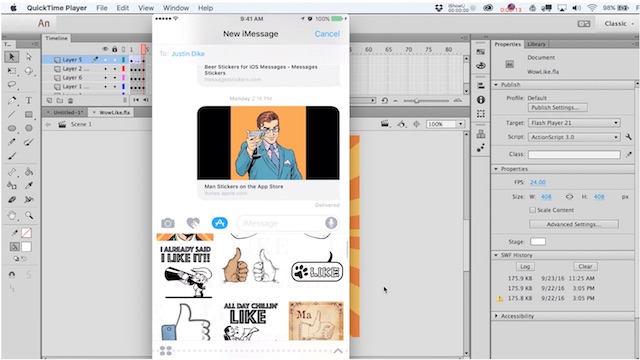
Task: Toggle visibility dot for Layer 2
Action: (x=105, y=69)
